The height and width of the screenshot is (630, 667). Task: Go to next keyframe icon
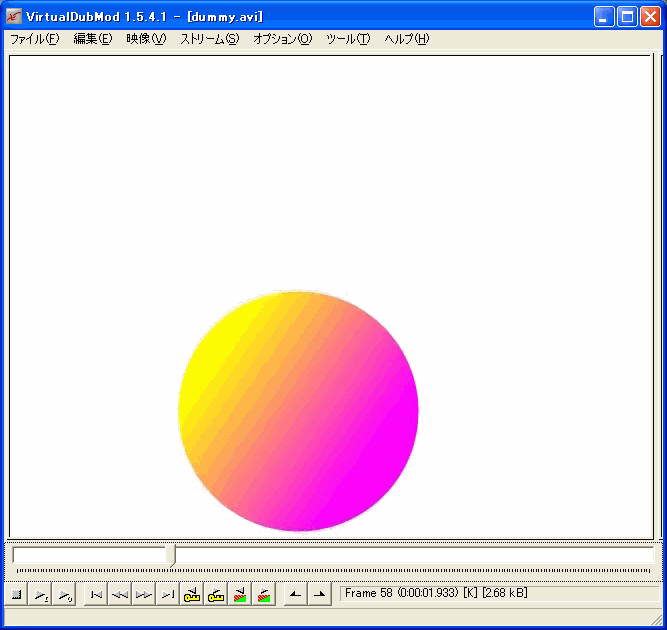tap(216, 594)
